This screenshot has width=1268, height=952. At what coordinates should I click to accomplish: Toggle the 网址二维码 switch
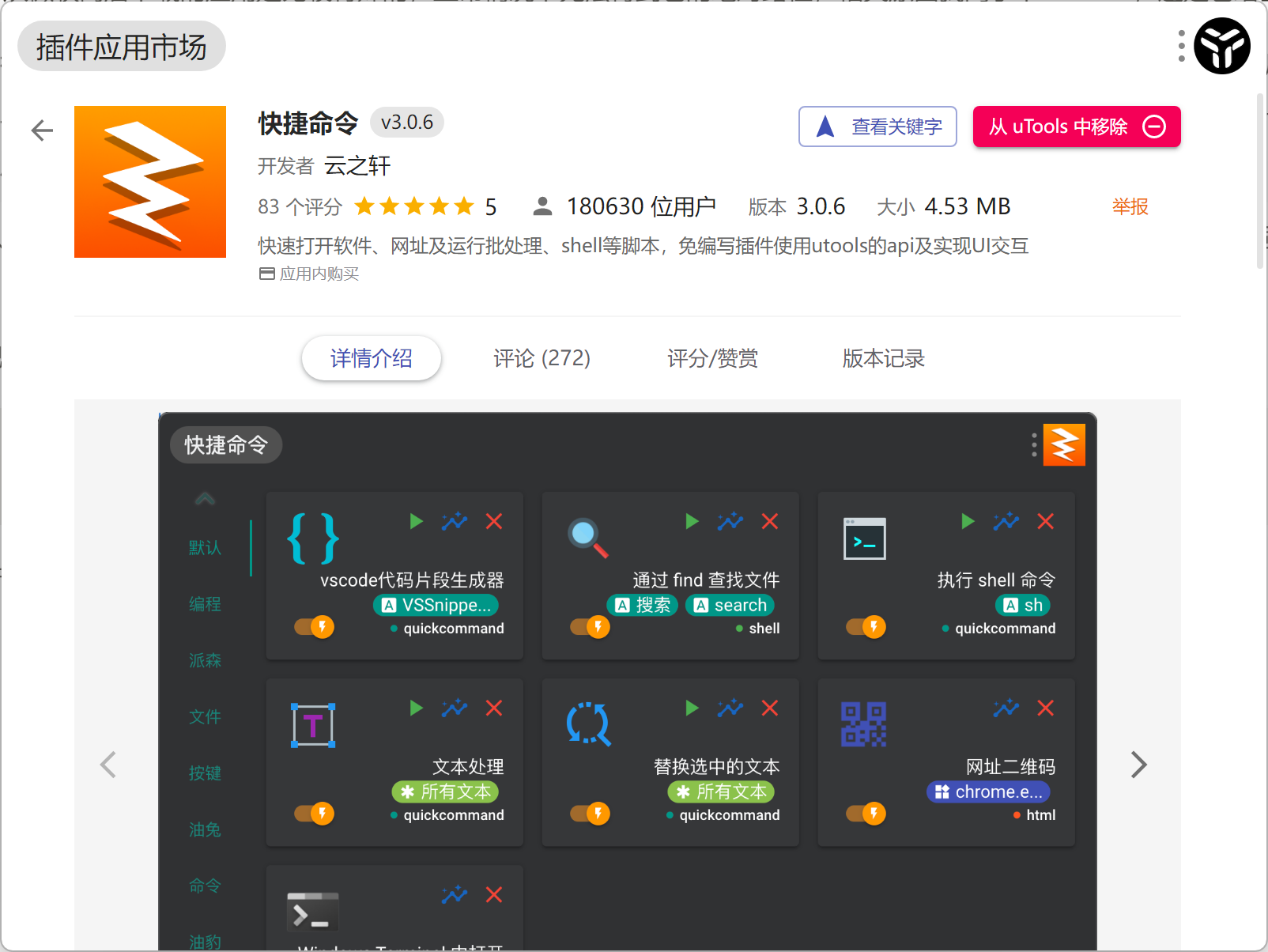click(866, 814)
